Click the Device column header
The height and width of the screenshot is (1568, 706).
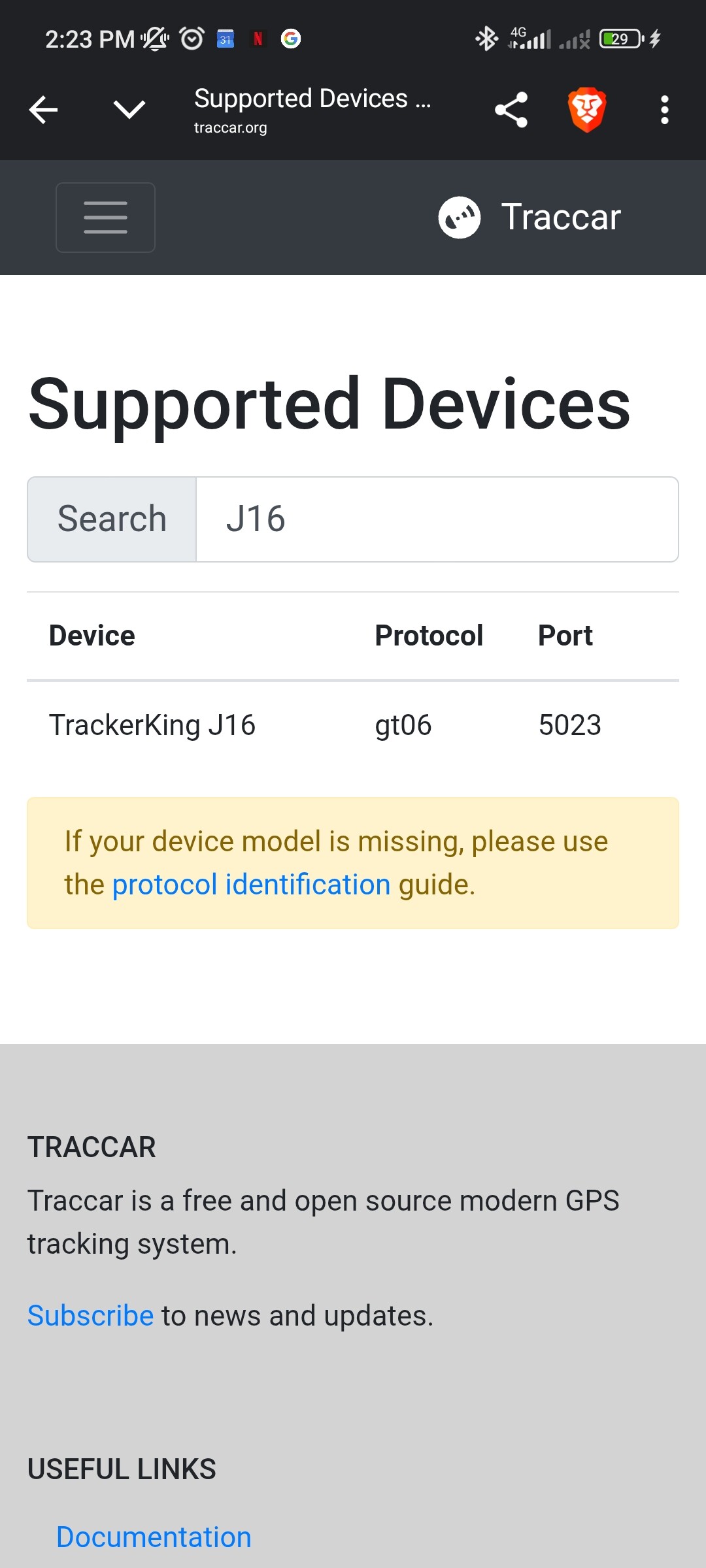[x=92, y=636]
